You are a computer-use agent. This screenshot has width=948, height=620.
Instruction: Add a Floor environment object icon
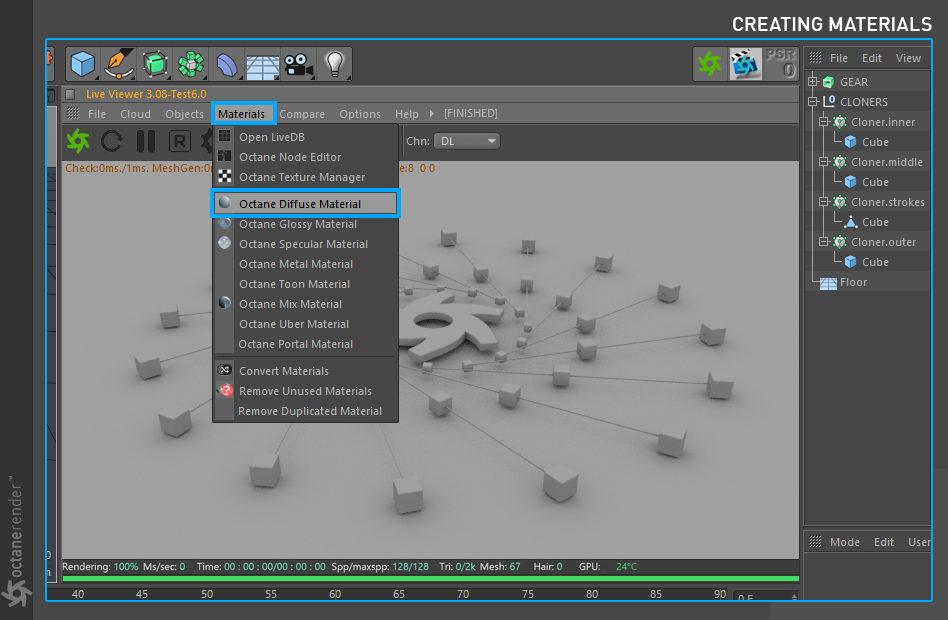pyautogui.click(x=262, y=67)
